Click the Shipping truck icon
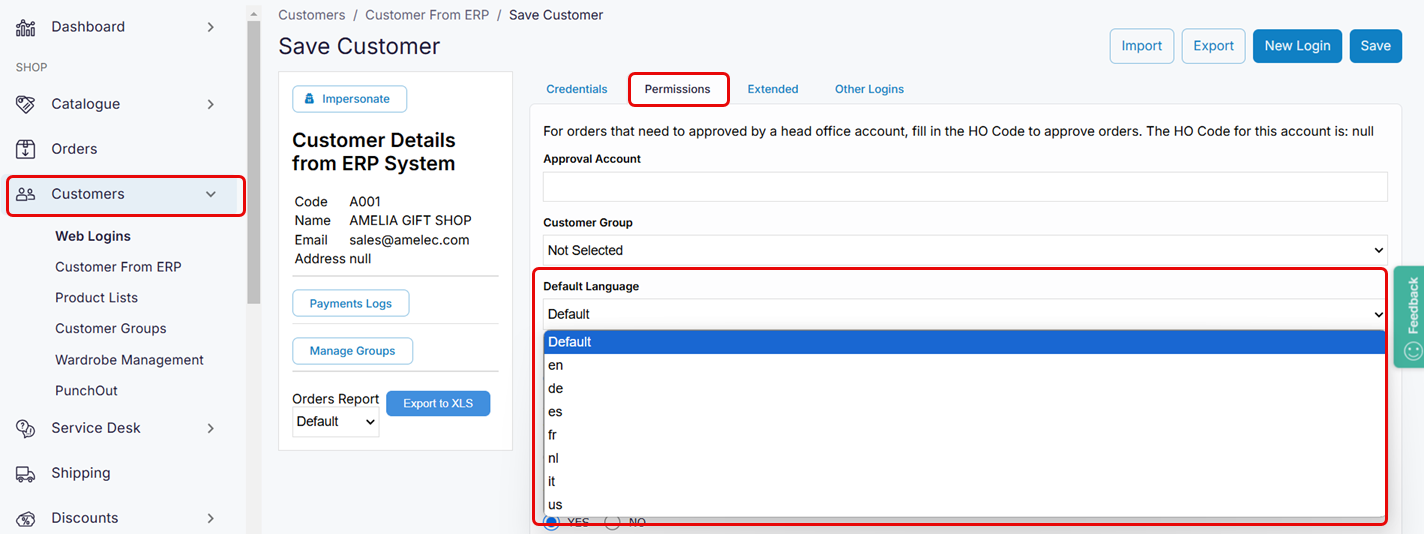 (x=26, y=473)
